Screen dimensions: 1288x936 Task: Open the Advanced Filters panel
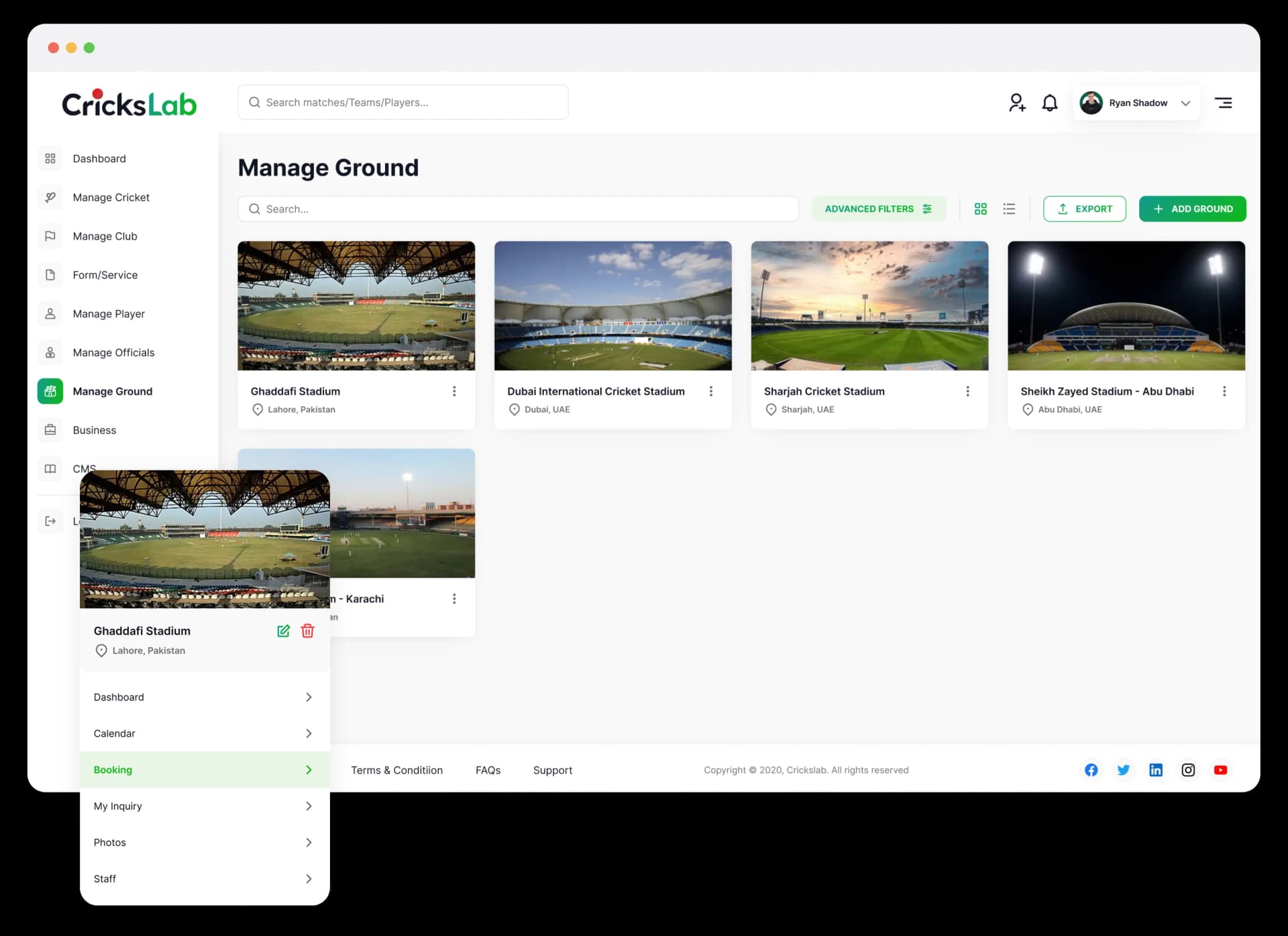click(x=878, y=209)
